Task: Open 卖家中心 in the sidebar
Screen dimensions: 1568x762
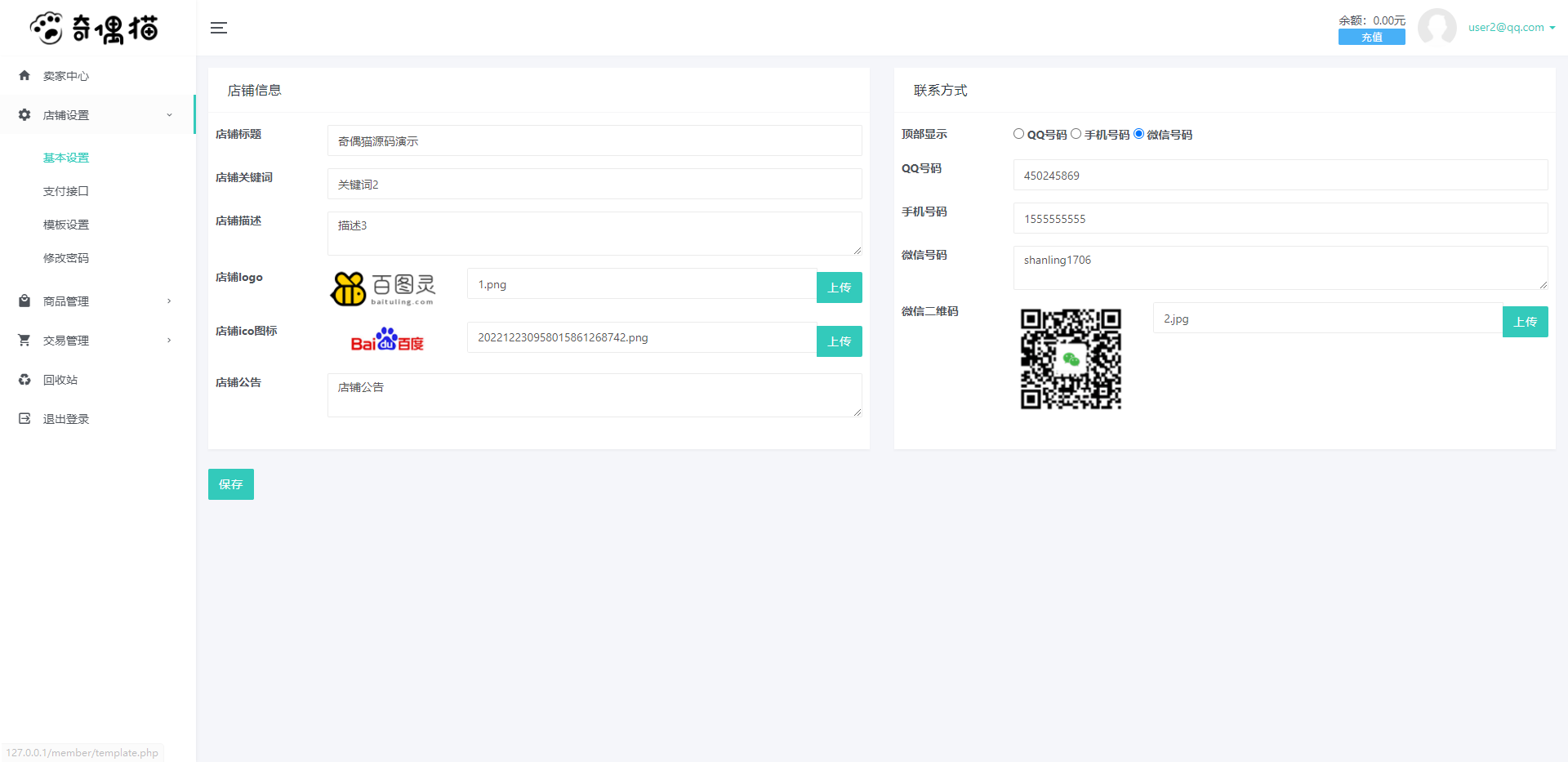Action: click(x=66, y=76)
